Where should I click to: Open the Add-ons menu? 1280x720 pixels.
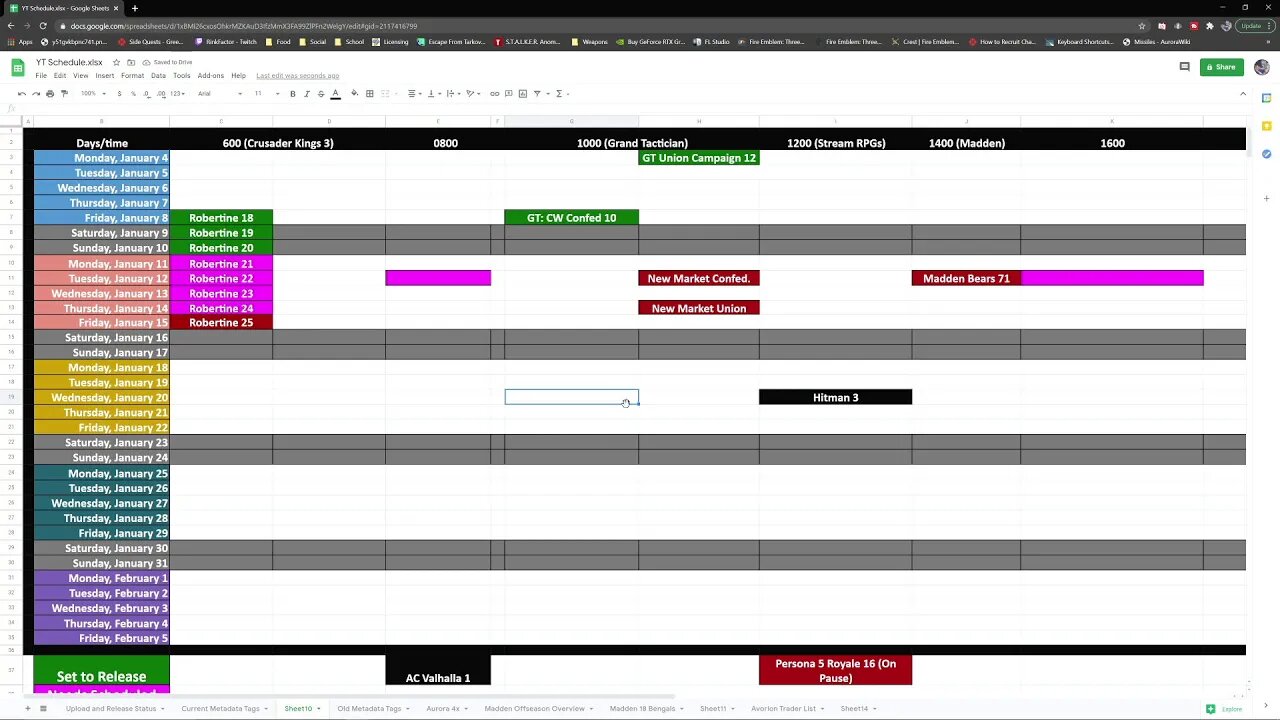[210, 76]
